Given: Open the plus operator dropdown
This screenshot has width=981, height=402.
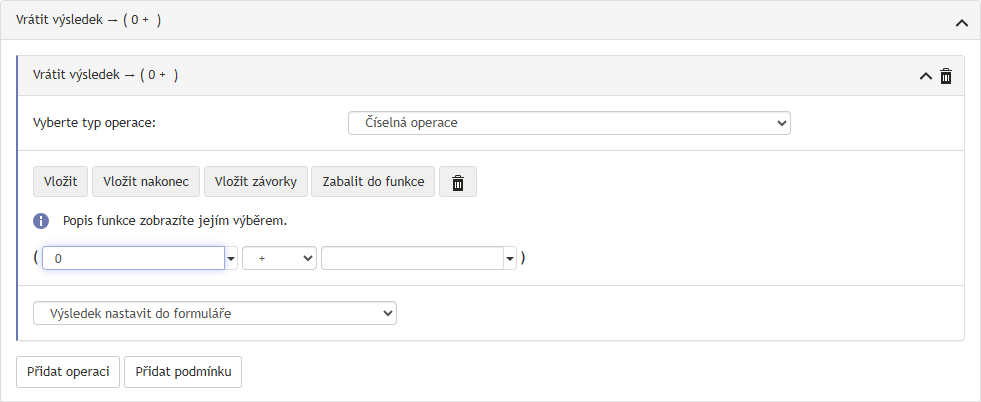Looking at the screenshot, I should (279, 258).
